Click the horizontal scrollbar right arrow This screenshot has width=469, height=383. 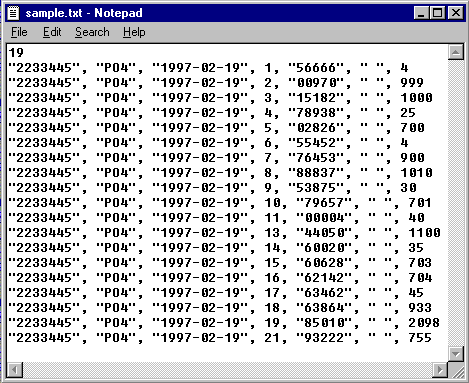tap(440, 370)
